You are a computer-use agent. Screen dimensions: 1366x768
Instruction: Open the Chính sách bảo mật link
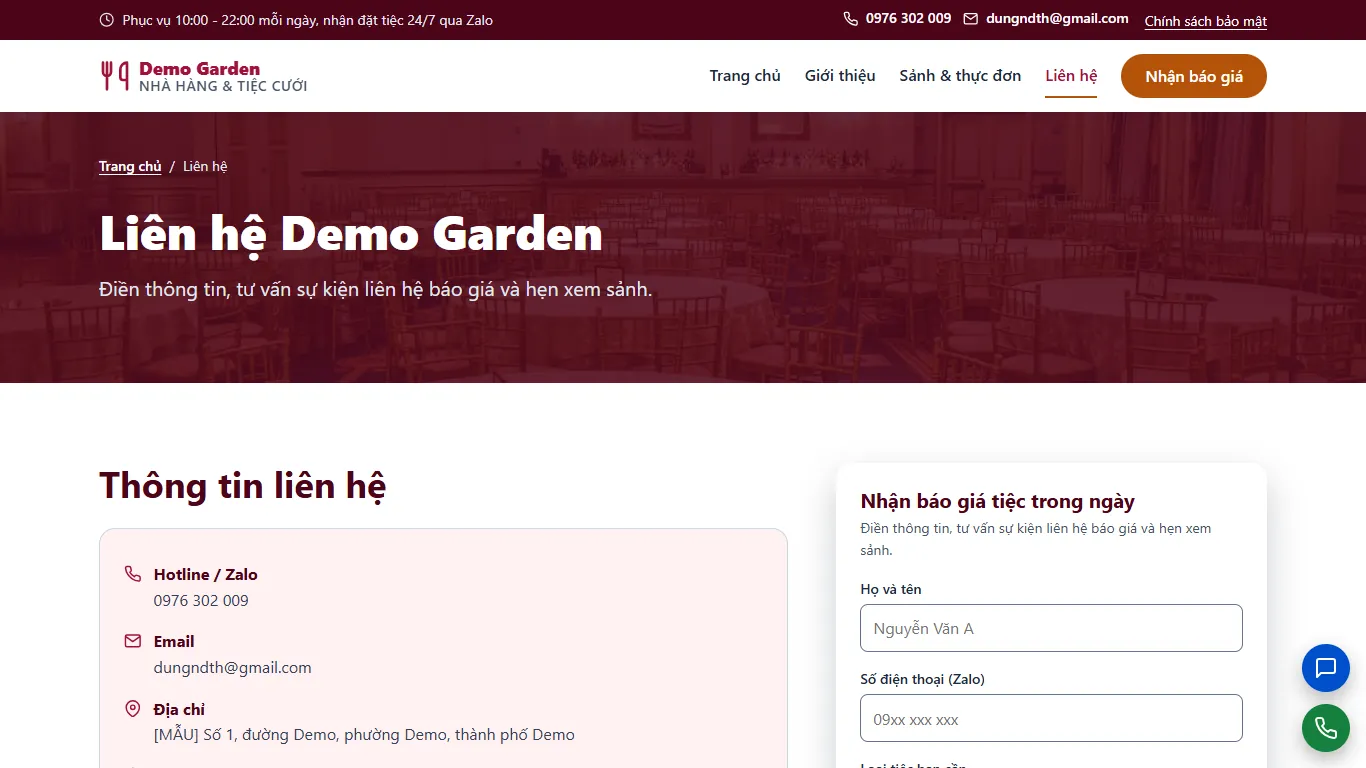click(1206, 21)
